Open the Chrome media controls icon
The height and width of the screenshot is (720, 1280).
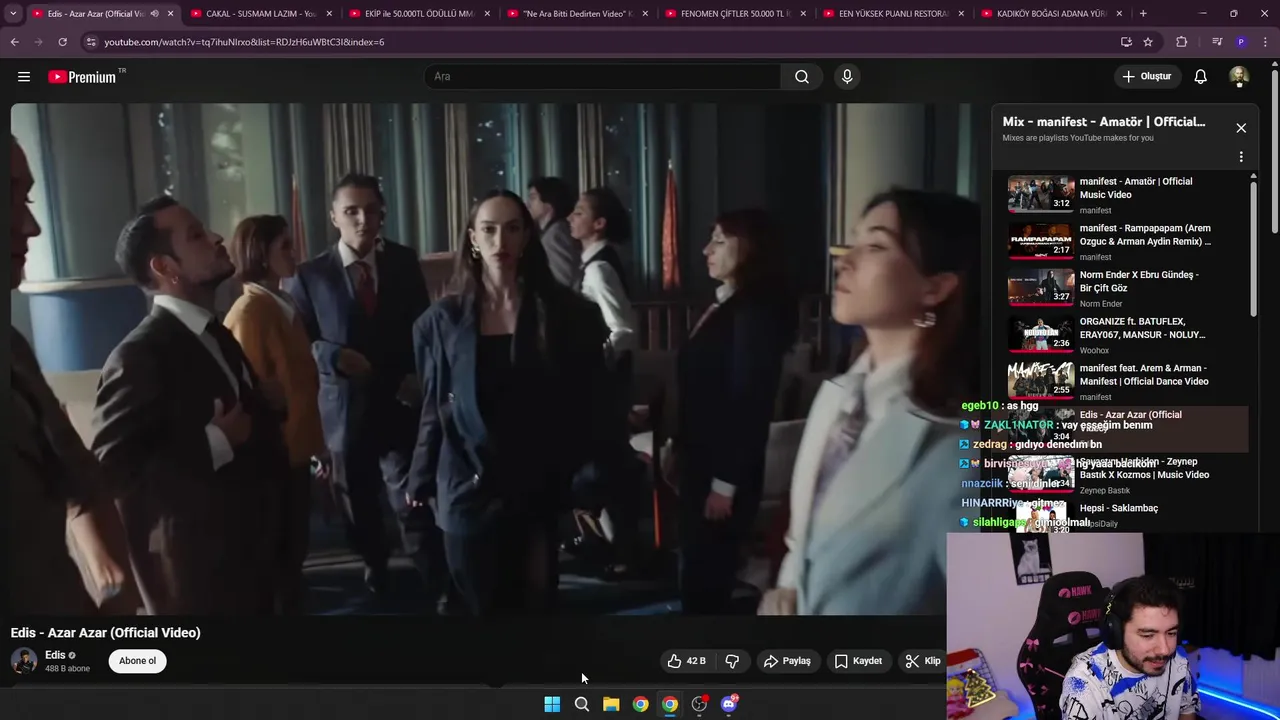[1217, 42]
